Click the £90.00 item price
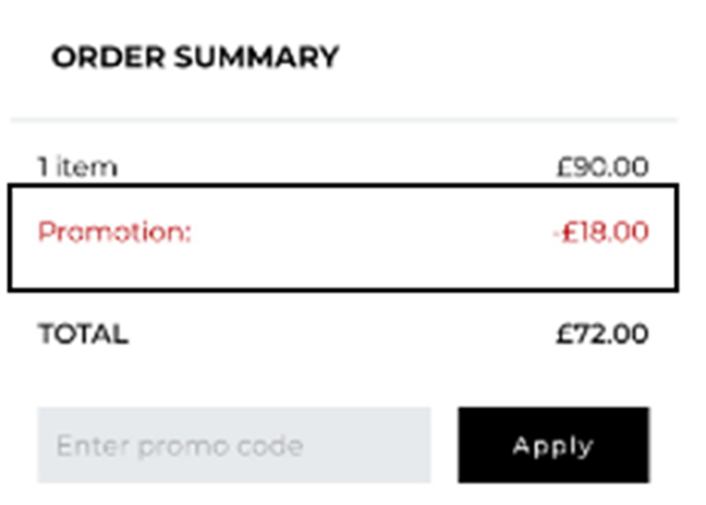 602,167
